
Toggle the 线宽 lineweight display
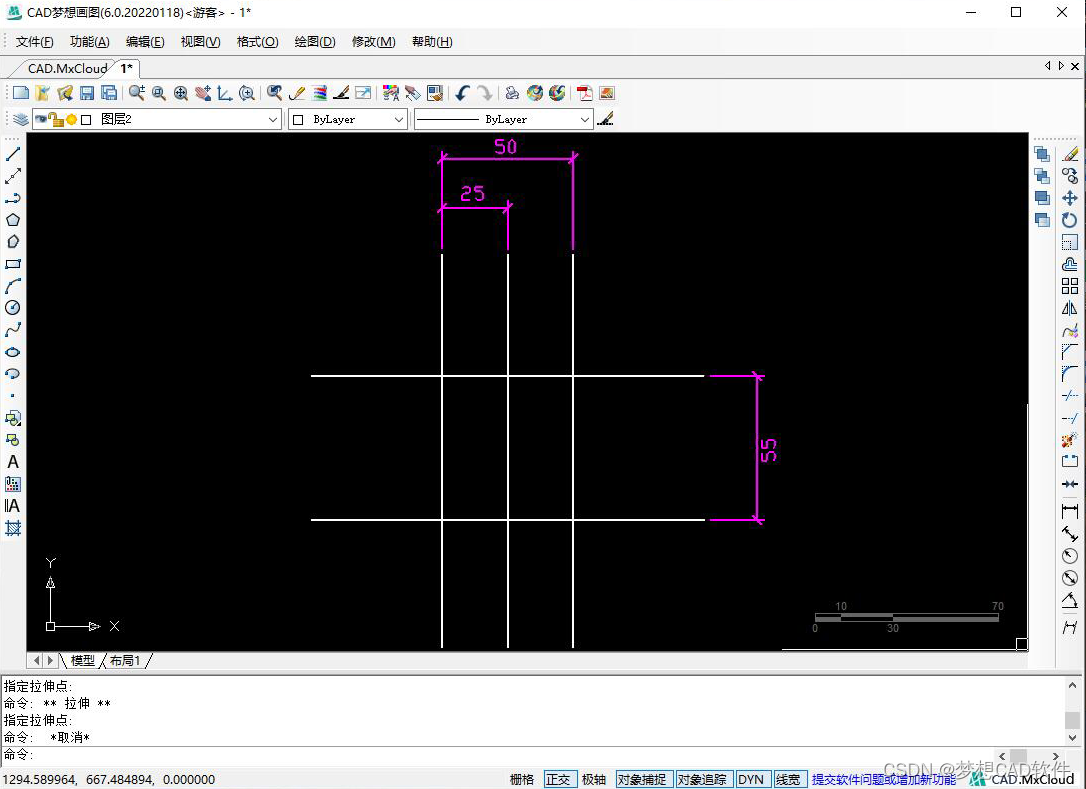(788, 779)
